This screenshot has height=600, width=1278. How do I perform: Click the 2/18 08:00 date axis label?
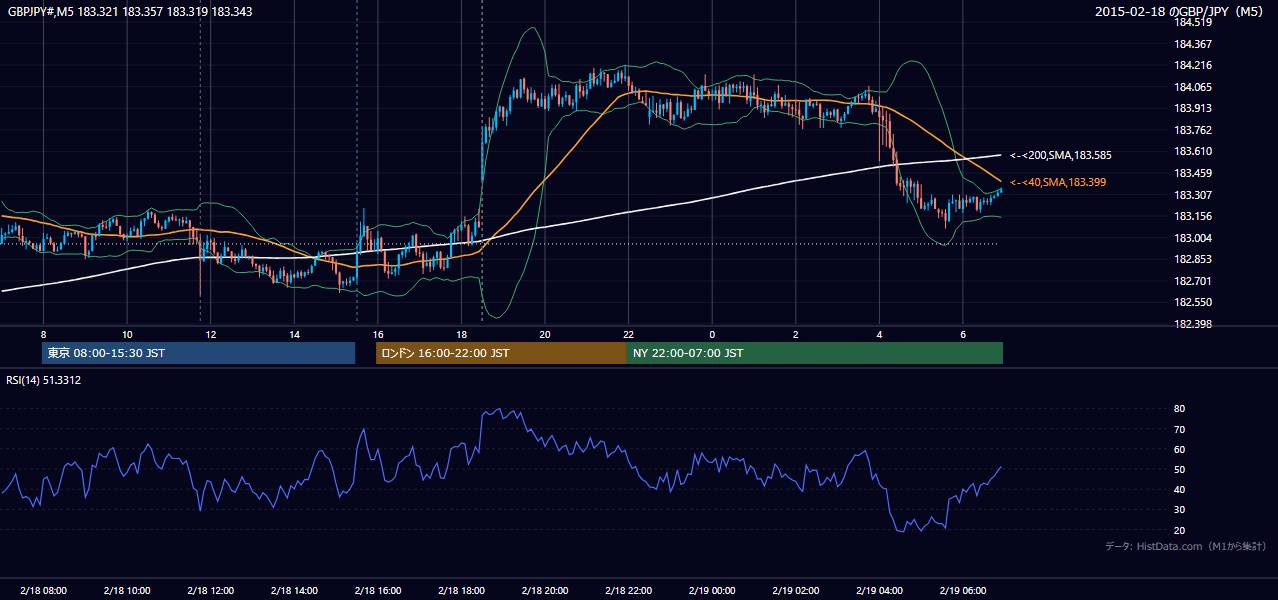43,591
